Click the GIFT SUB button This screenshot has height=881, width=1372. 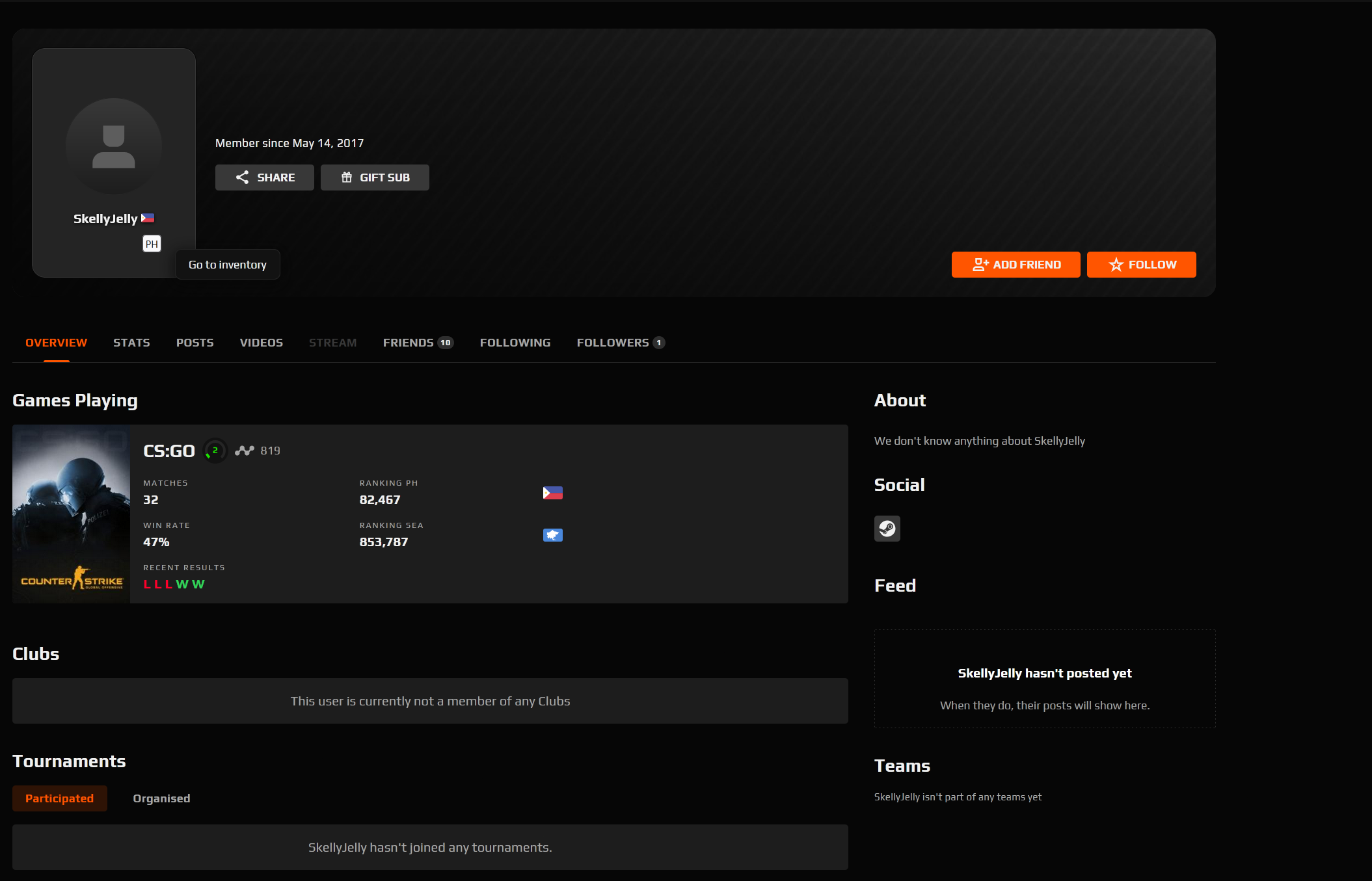pyautogui.click(x=375, y=178)
